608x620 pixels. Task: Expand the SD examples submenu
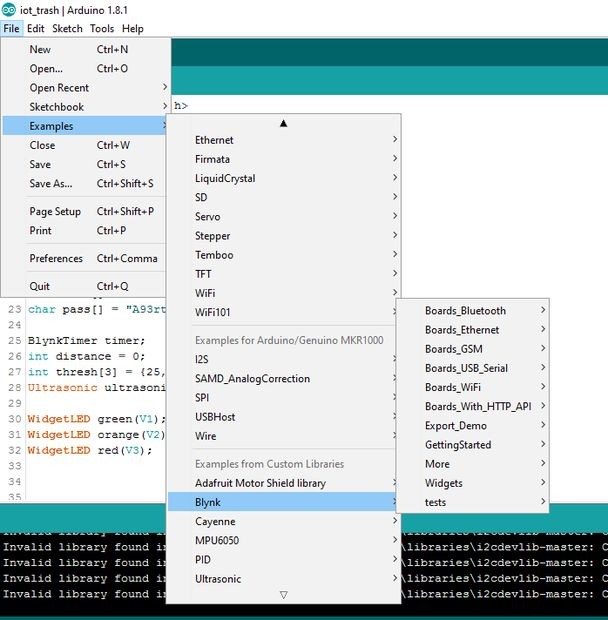[283, 197]
